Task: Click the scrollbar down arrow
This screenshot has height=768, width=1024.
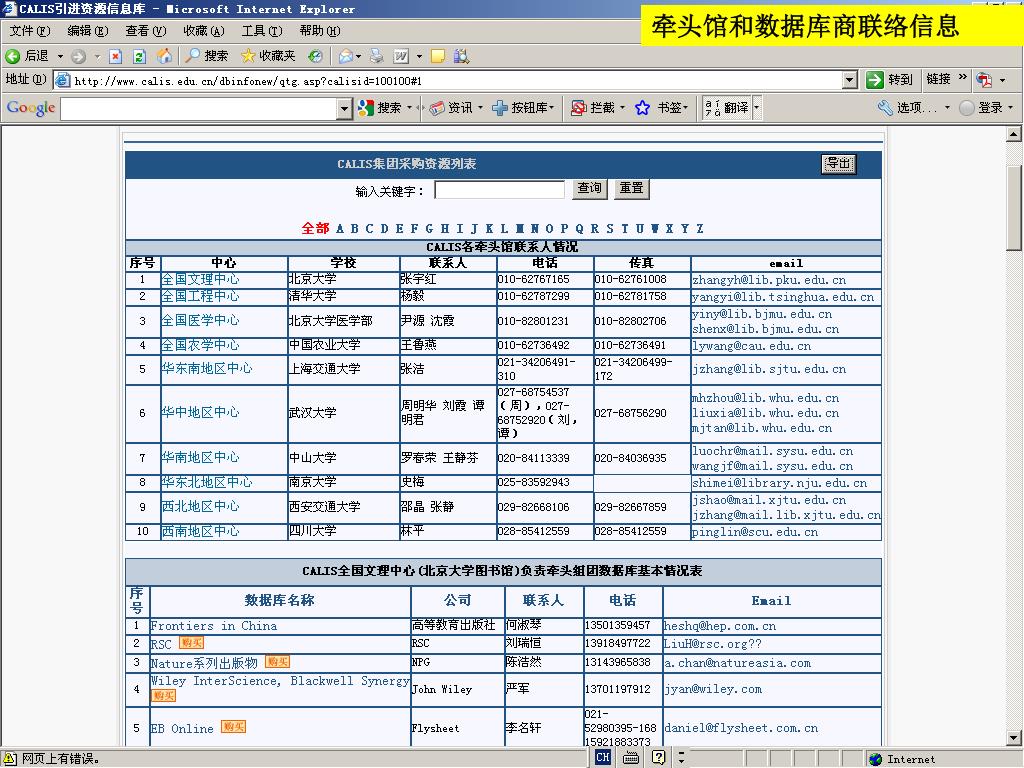Action: pos(1014,738)
